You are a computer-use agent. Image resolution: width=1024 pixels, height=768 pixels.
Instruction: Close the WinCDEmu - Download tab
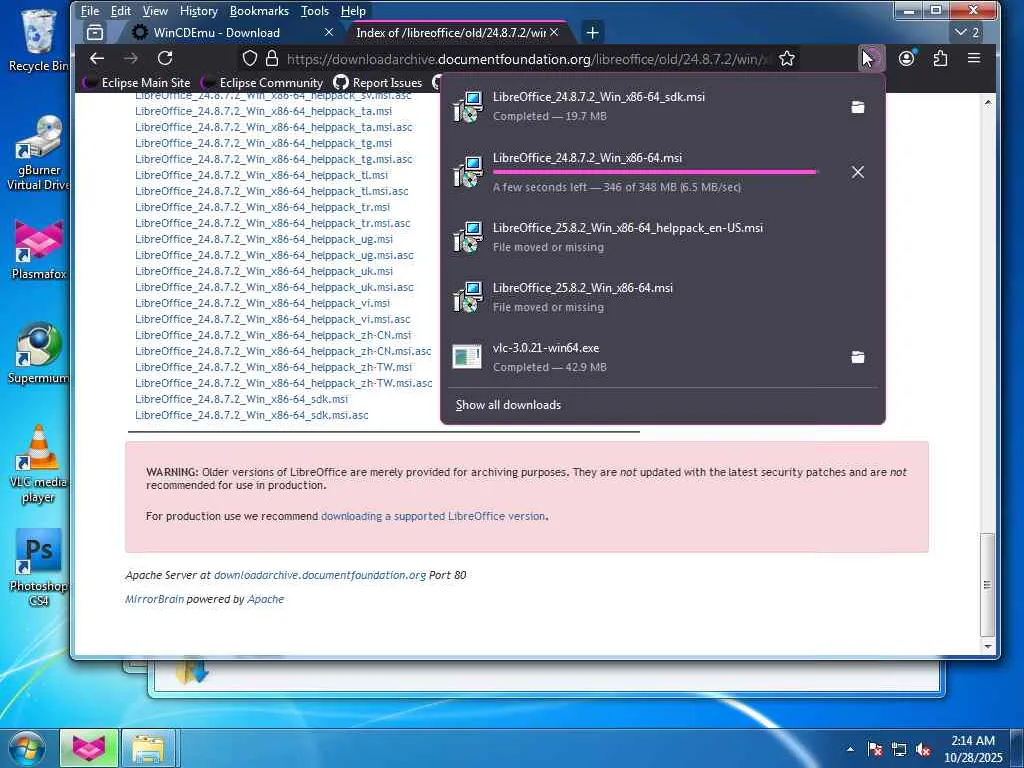point(328,32)
